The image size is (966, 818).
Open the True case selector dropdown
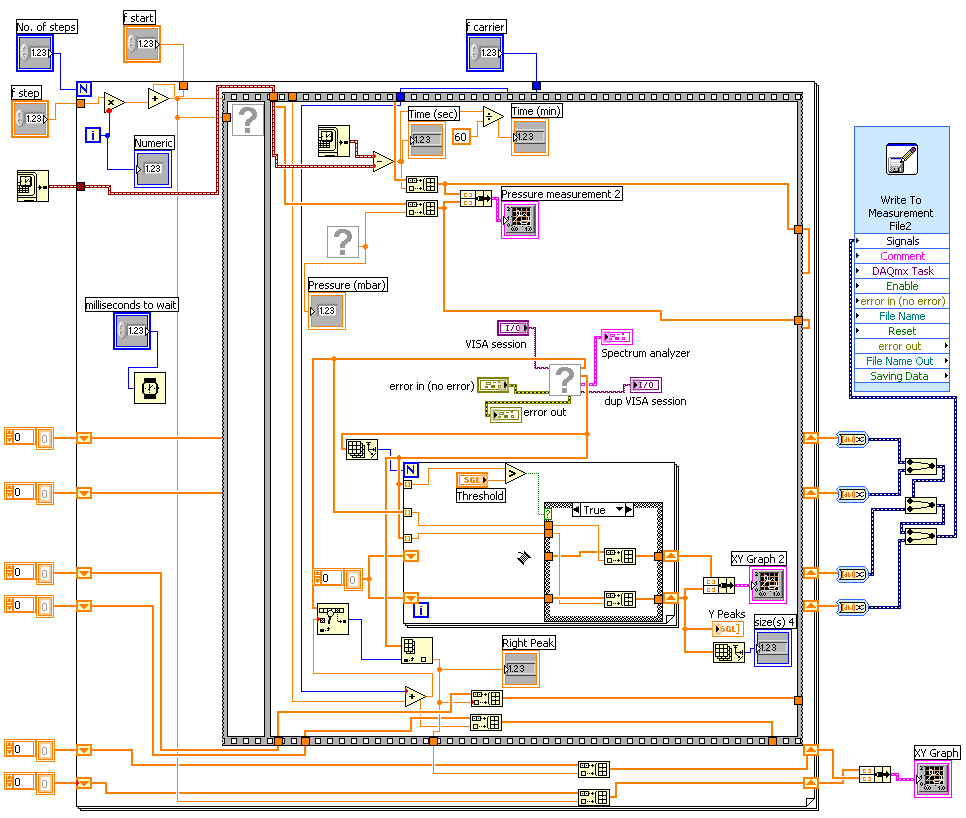coord(619,509)
